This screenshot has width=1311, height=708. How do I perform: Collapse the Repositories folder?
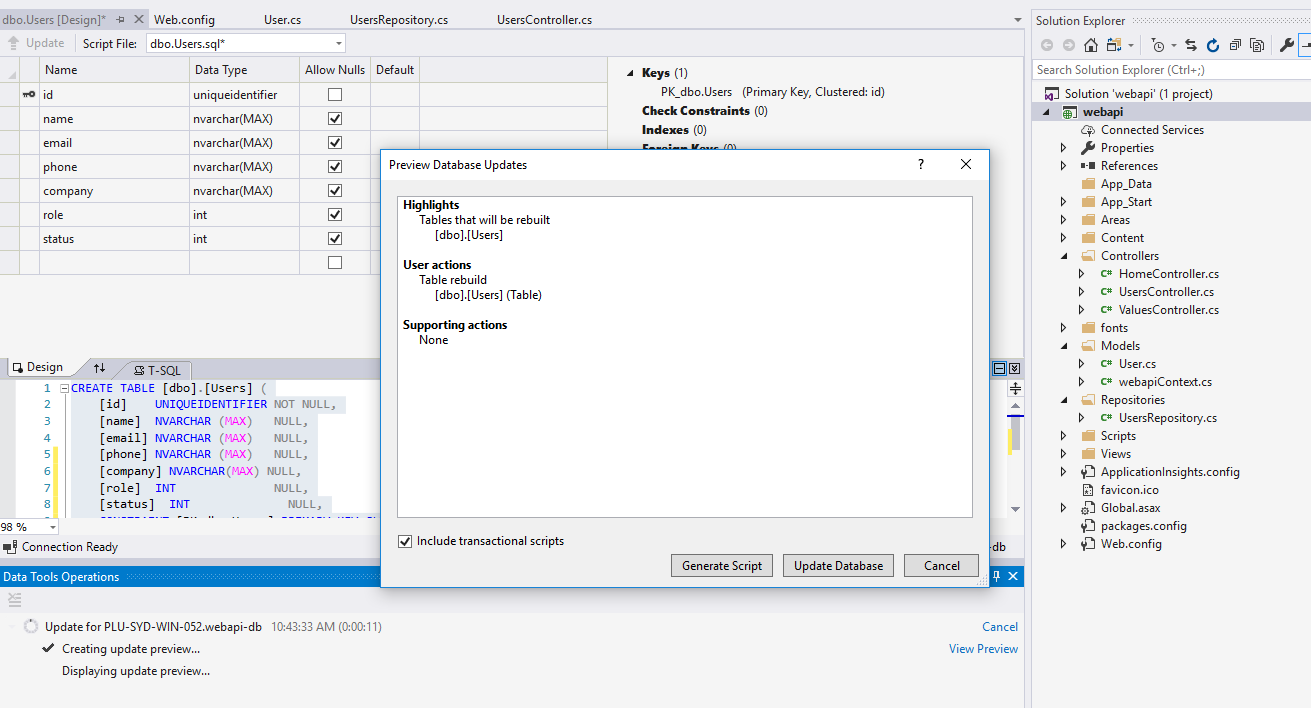click(1064, 400)
